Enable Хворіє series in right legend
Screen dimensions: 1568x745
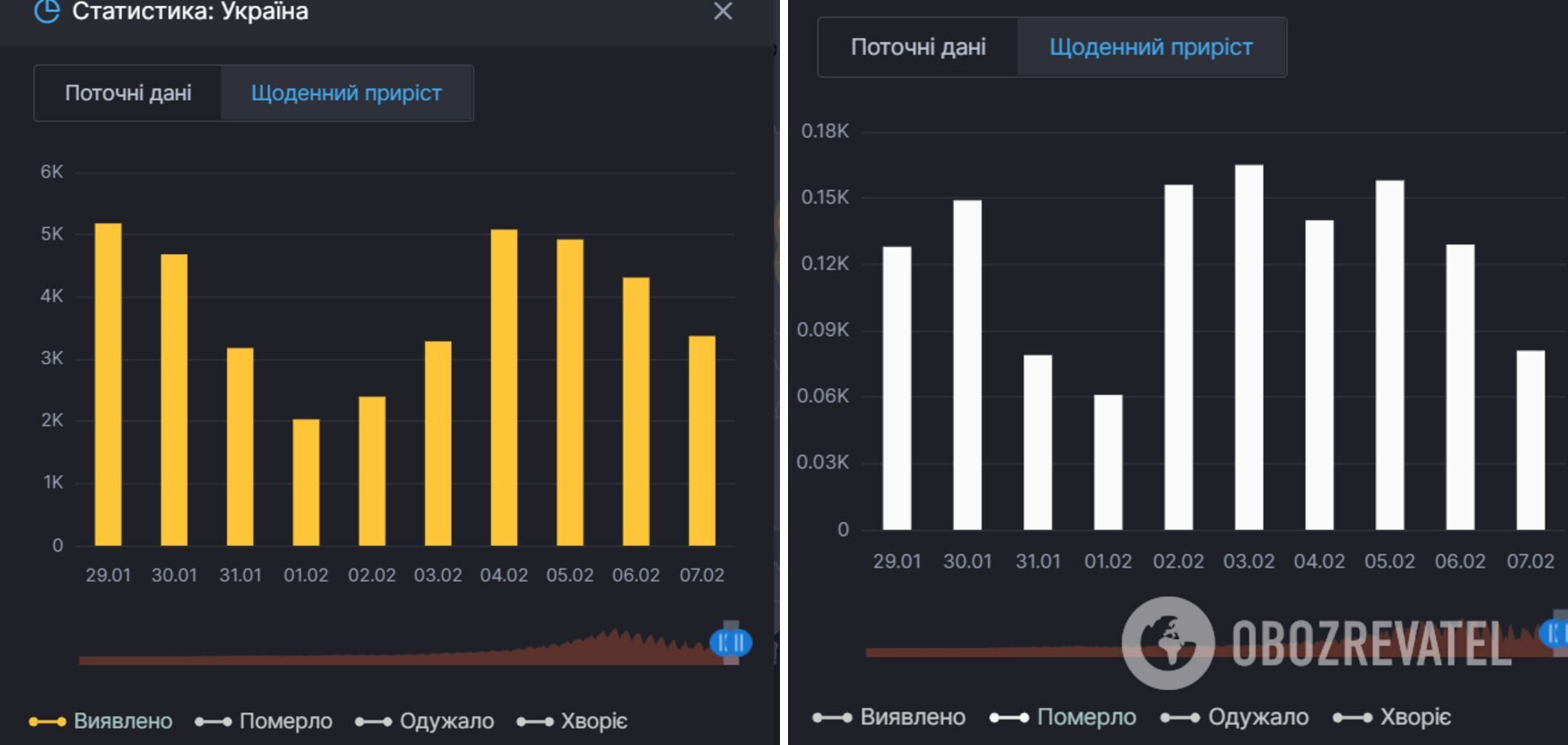tap(1392, 717)
